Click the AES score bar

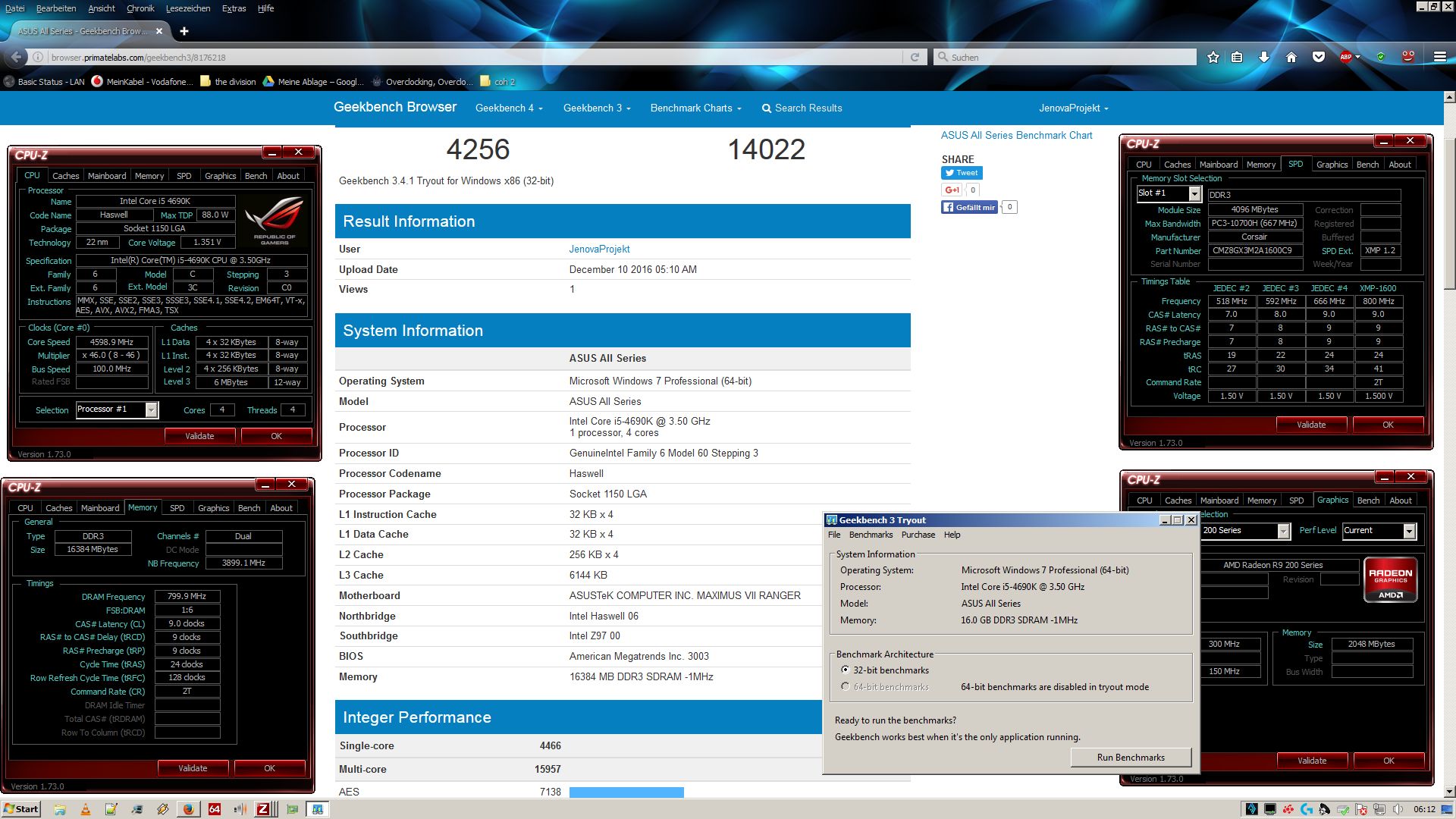point(626,792)
